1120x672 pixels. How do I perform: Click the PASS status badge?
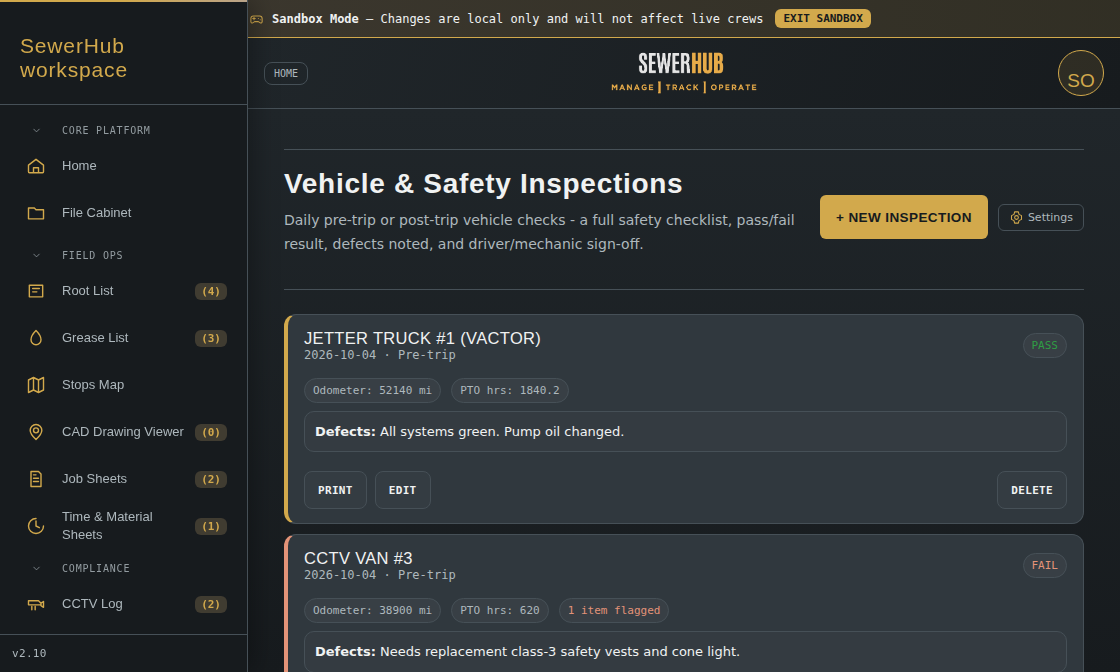point(1044,346)
